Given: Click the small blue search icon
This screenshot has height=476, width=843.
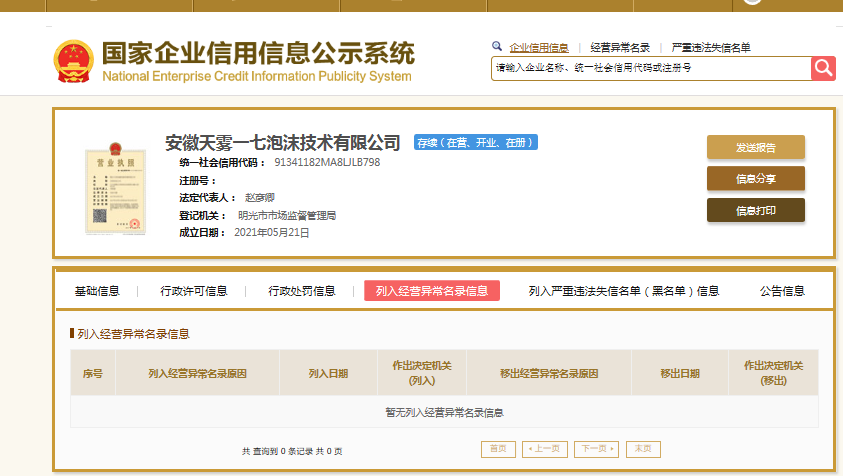Looking at the screenshot, I should click(497, 46).
